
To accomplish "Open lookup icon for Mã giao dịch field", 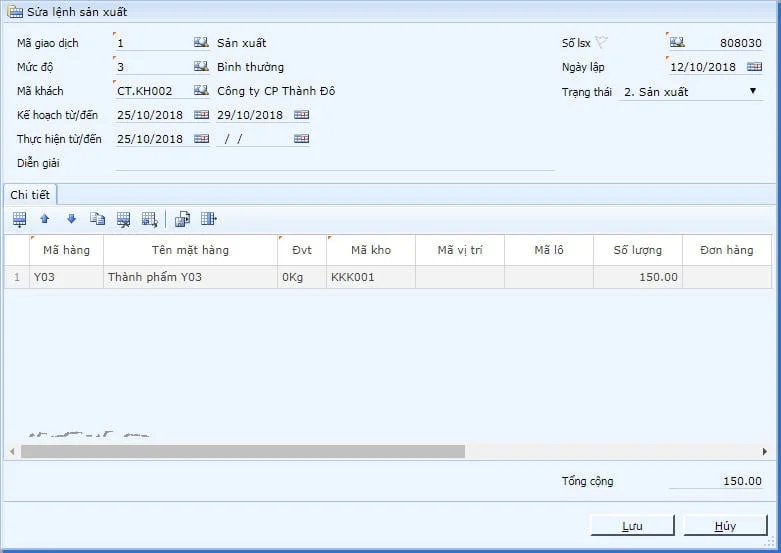I will point(201,43).
